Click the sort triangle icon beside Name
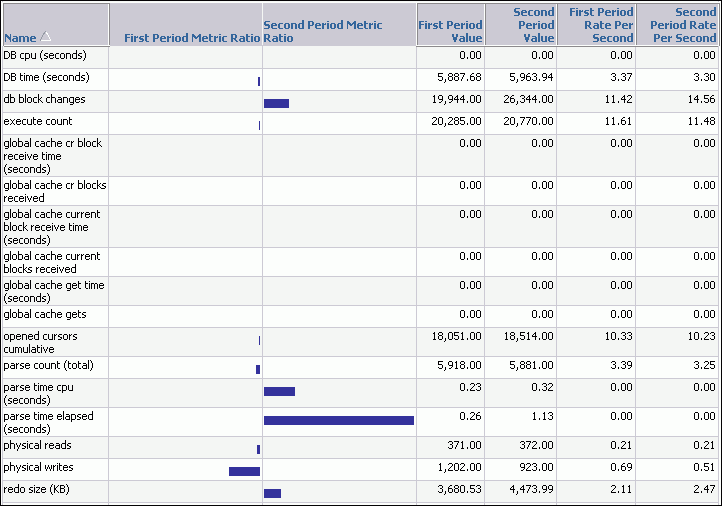This screenshot has height=506, width=722. [x=45, y=37]
